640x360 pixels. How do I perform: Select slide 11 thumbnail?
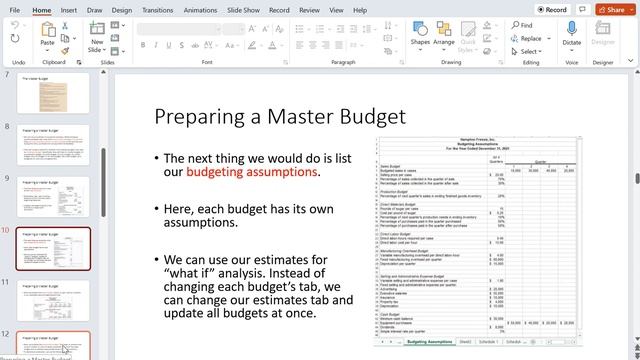pyautogui.click(x=53, y=300)
